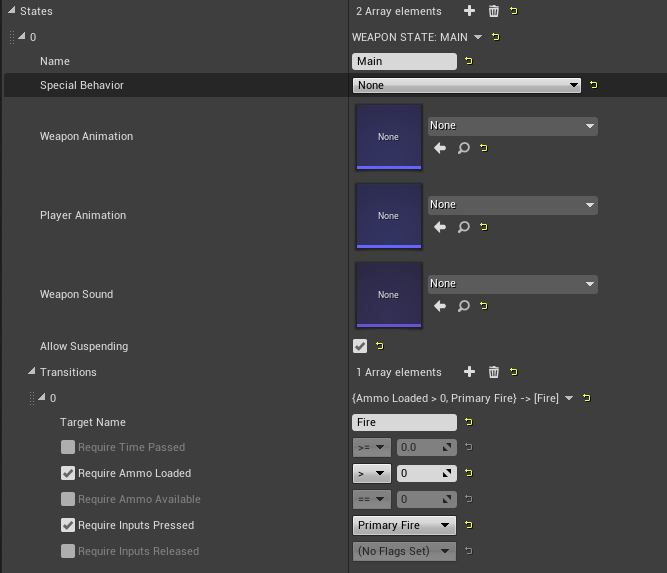Viewport: 667px width, 573px height.
Task: Click the drag handle of transition 0
Action: [32, 399]
